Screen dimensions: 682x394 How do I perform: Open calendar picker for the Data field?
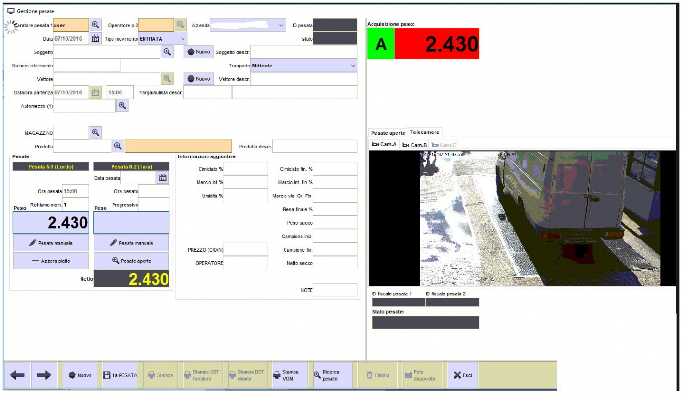[95, 39]
